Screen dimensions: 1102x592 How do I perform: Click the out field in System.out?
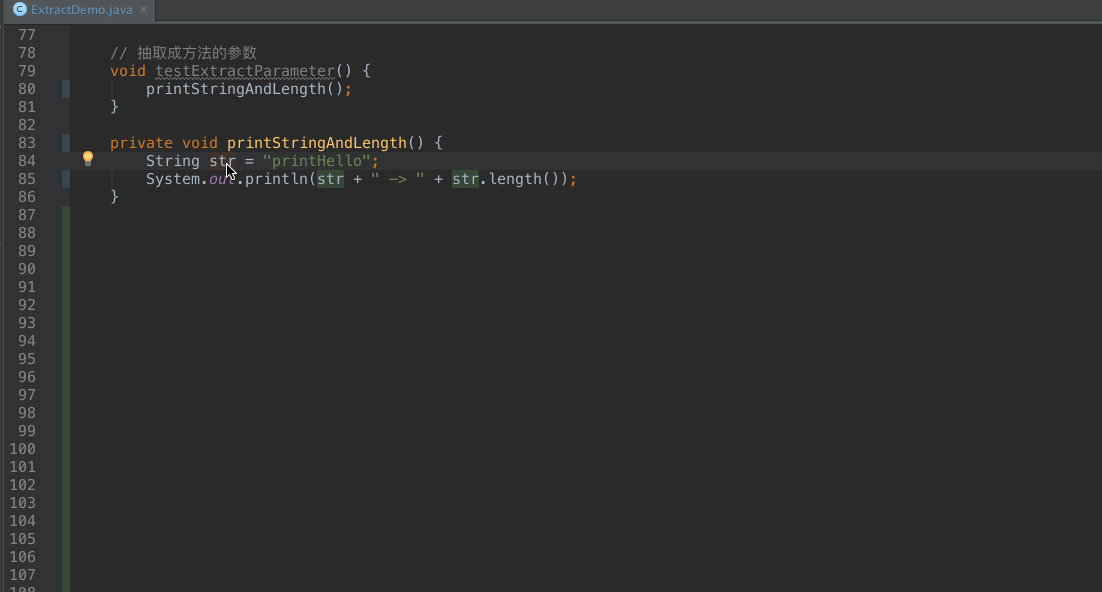point(222,179)
